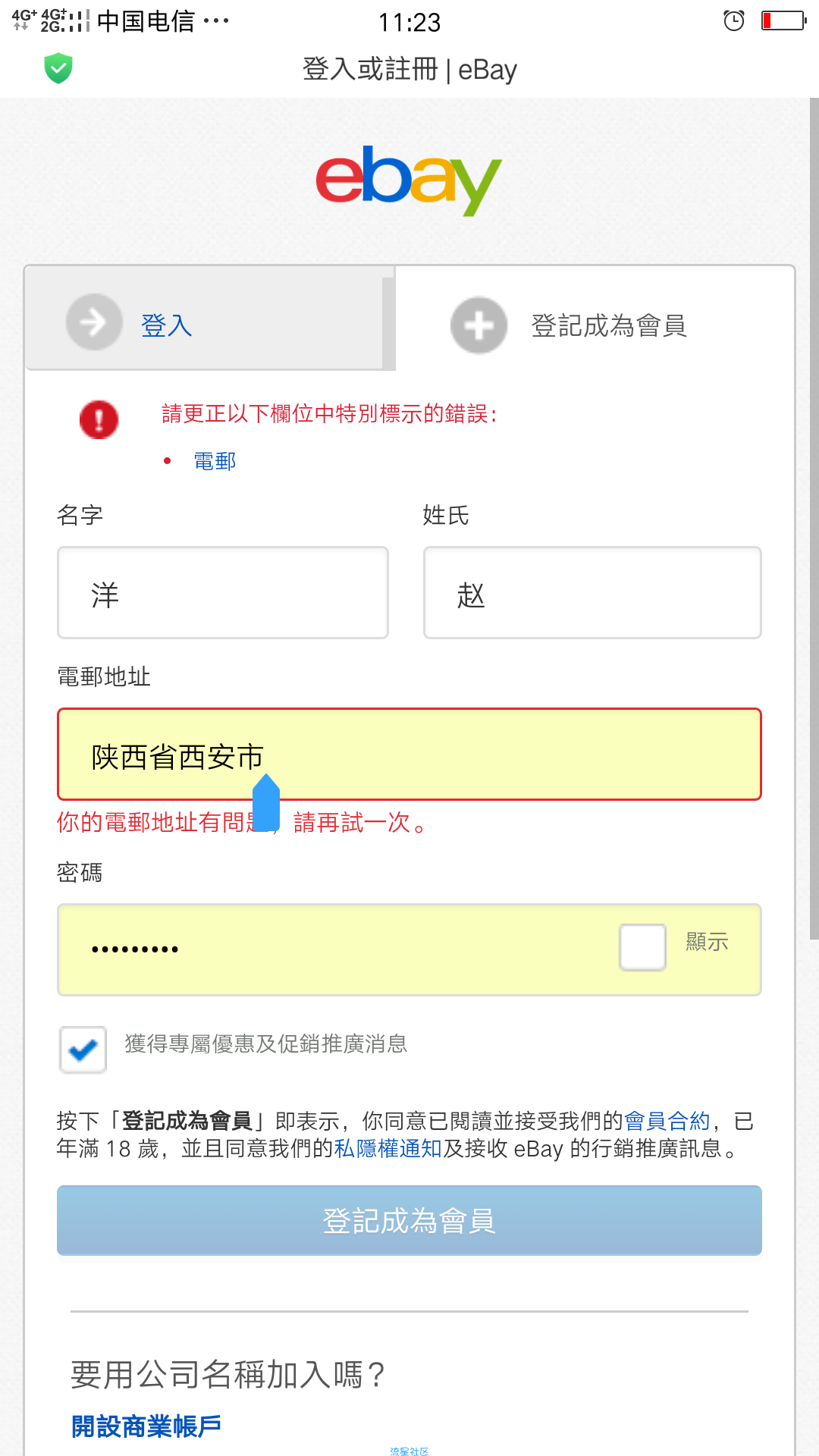Click the blue 登記成為會員 submit button
This screenshot has width=819, height=1456.
[x=409, y=1220]
